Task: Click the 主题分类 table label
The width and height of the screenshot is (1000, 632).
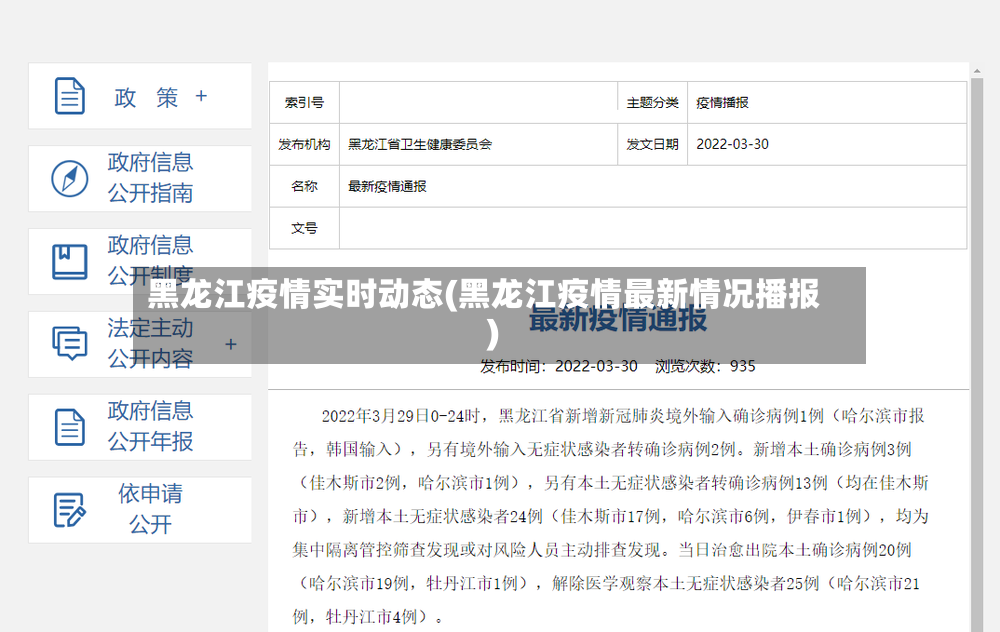Action: 652,103
